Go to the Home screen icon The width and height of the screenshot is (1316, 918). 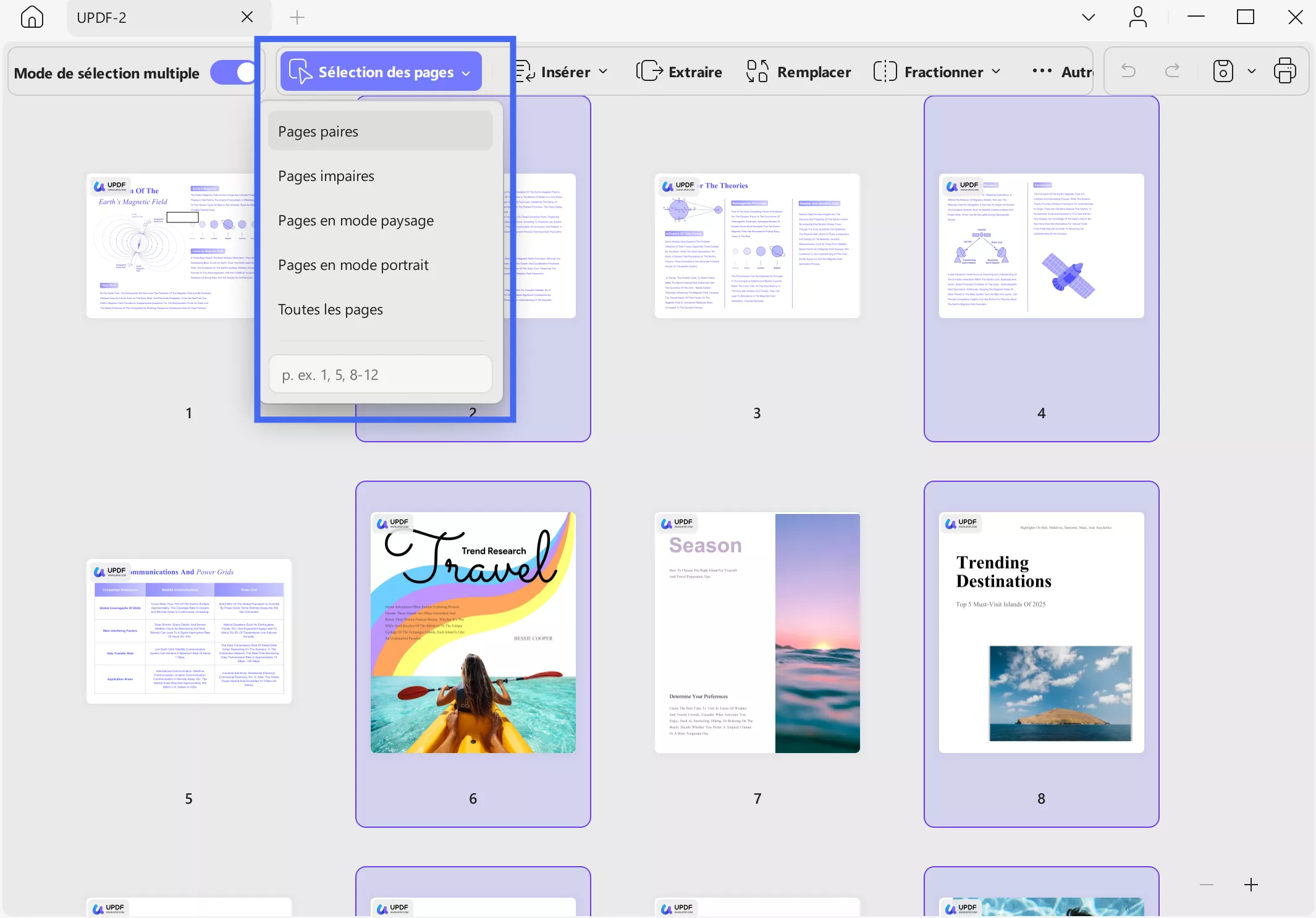[32, 17]
